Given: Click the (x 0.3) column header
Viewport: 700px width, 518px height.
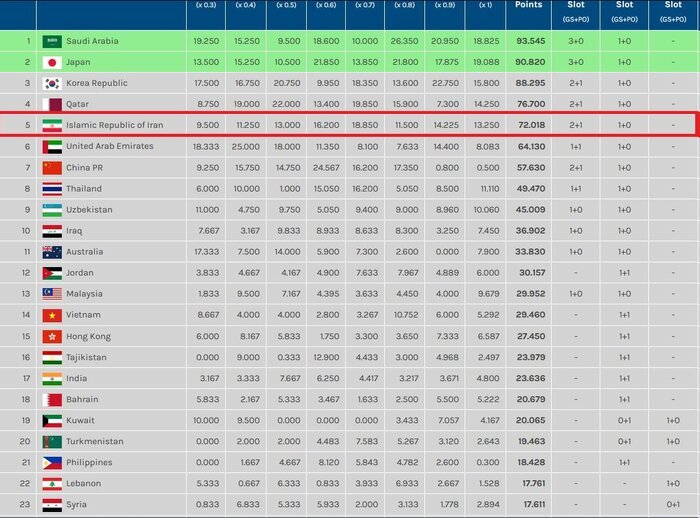Looking at the screenshot, I should [x=205, y=7].
